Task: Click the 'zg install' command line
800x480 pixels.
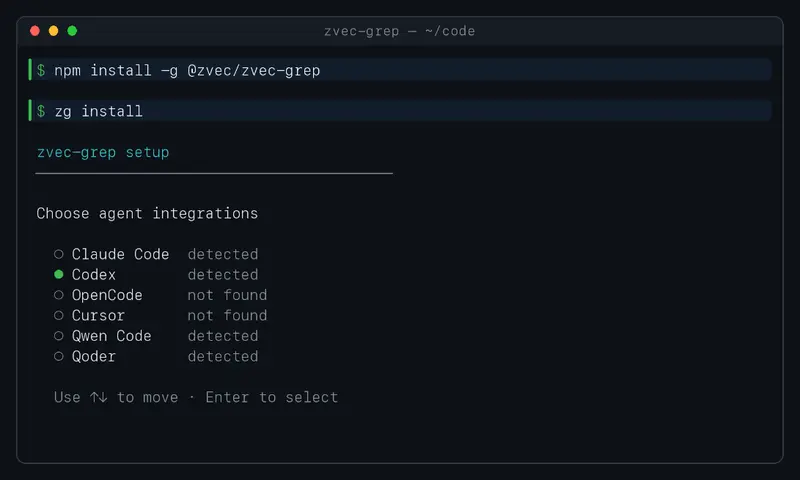Action: (400, 111)
